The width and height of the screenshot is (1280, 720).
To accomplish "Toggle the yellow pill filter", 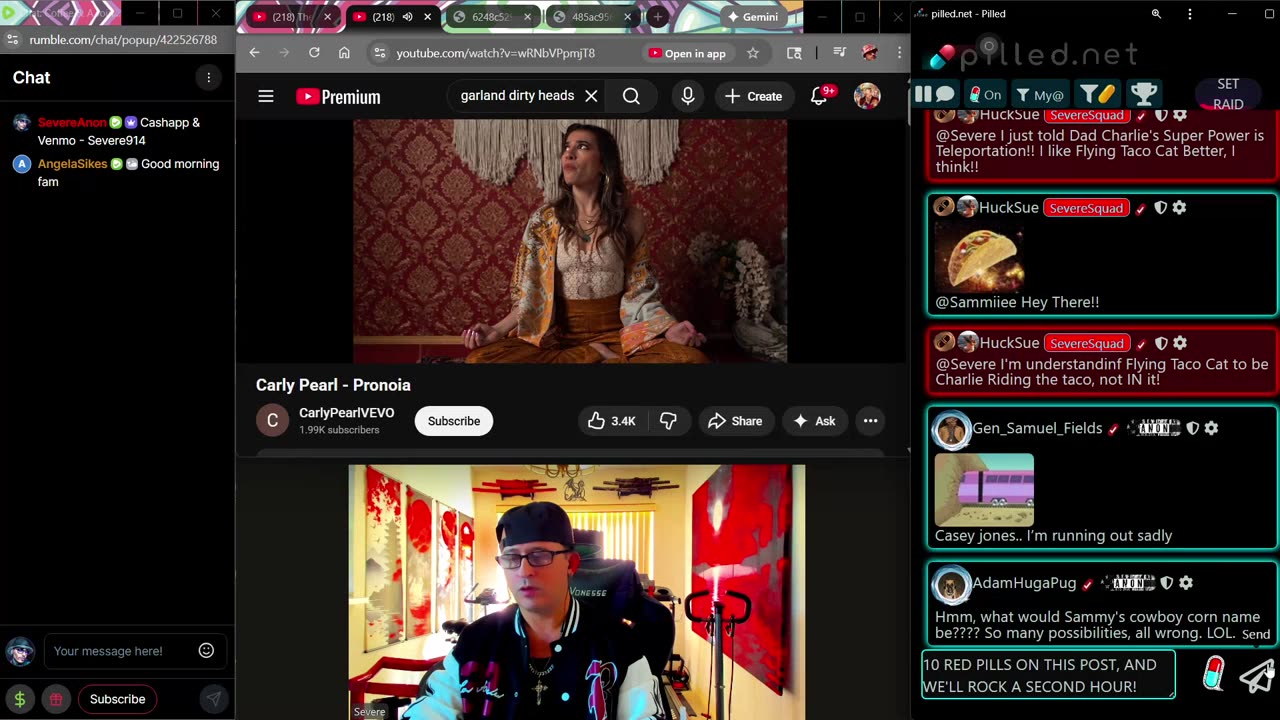I will (x=1097, y=95).
